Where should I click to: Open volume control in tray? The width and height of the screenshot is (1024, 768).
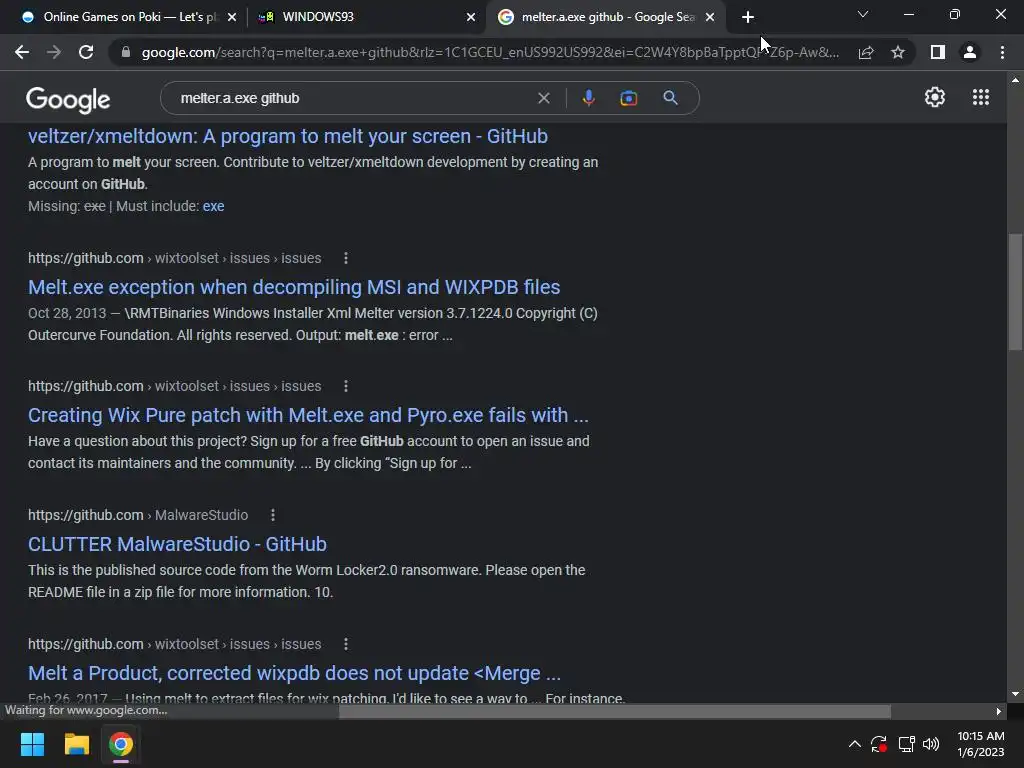(931, 744)
